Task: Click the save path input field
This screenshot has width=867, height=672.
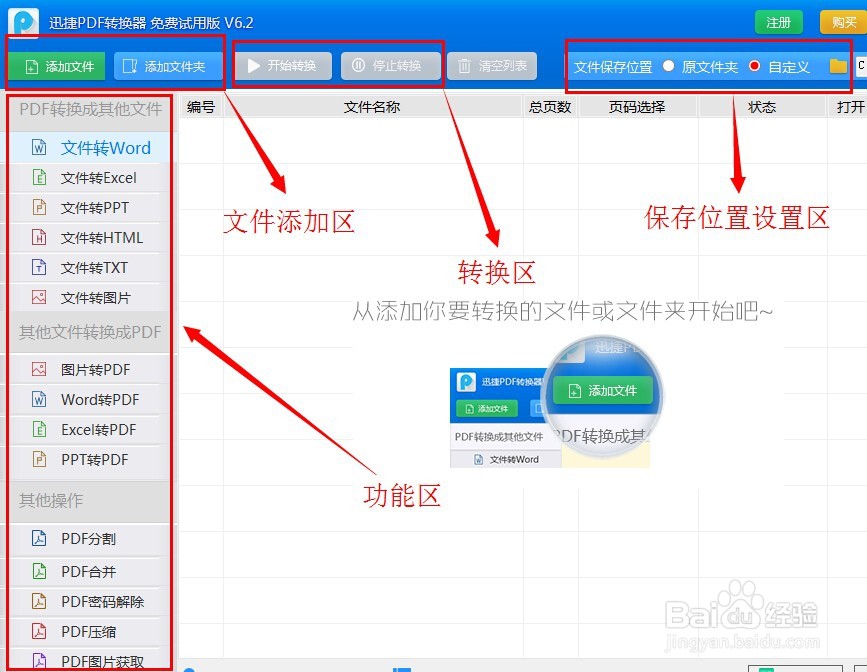Action: [x=861, y=66]
